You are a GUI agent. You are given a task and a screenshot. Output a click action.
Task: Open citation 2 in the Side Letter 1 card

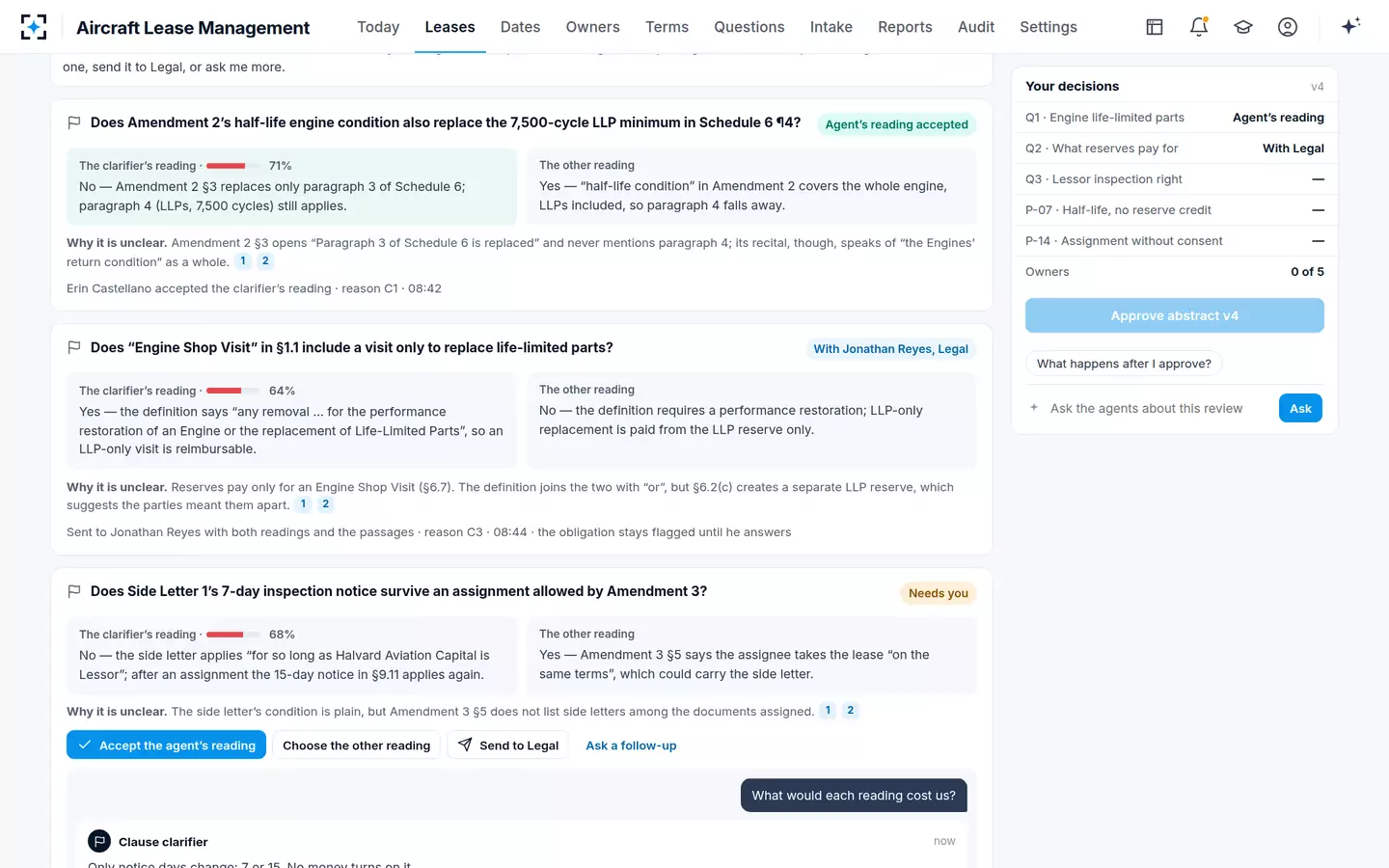click(x=850, y=711)
